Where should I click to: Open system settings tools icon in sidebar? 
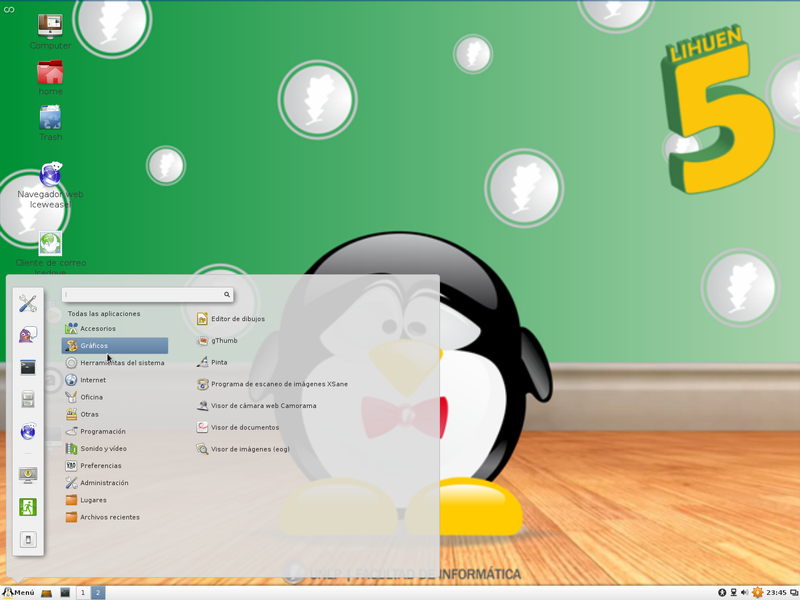[x=28, y=304]
